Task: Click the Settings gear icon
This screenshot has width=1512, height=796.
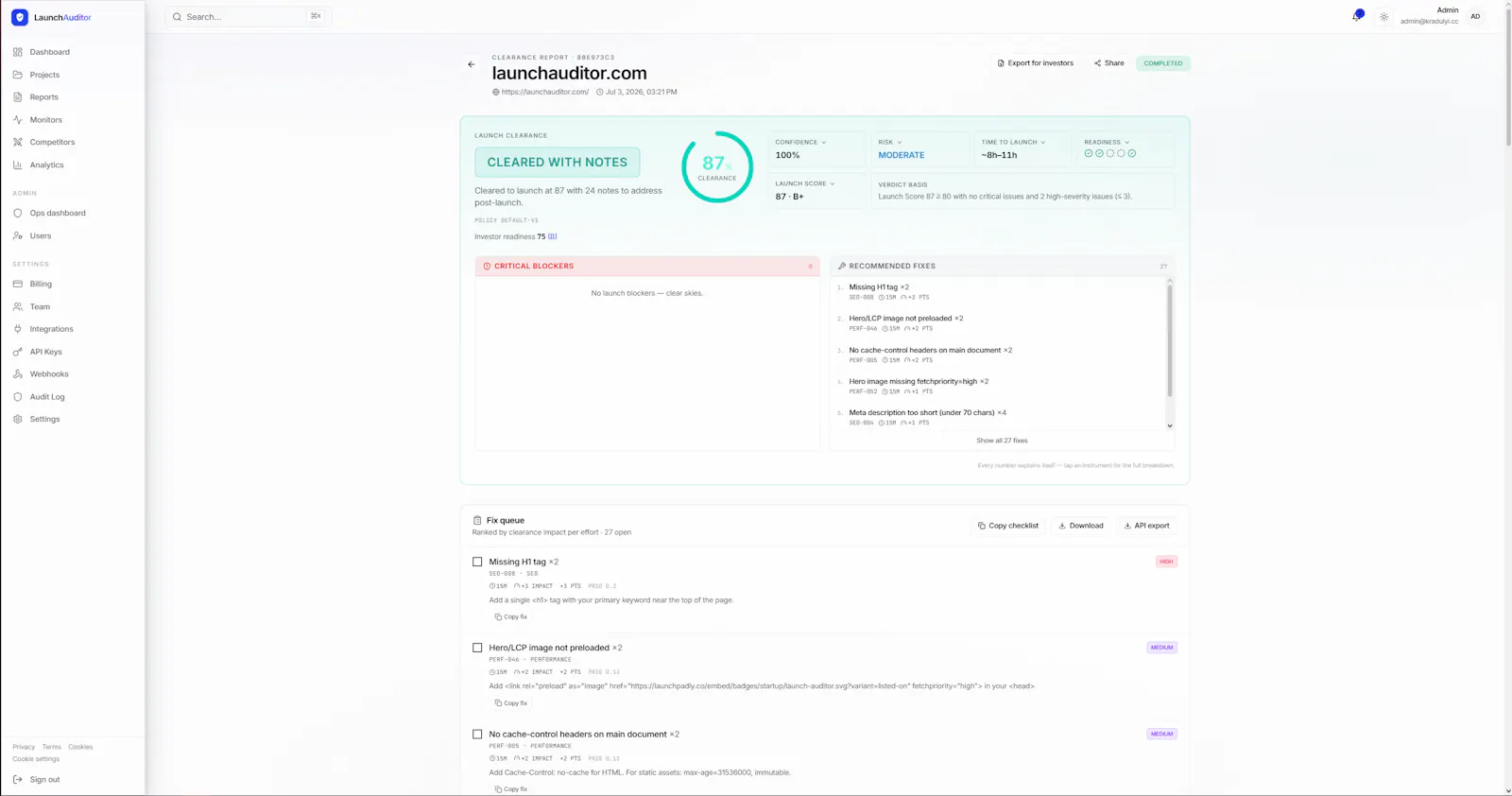Action: click(x=18, y=419)
